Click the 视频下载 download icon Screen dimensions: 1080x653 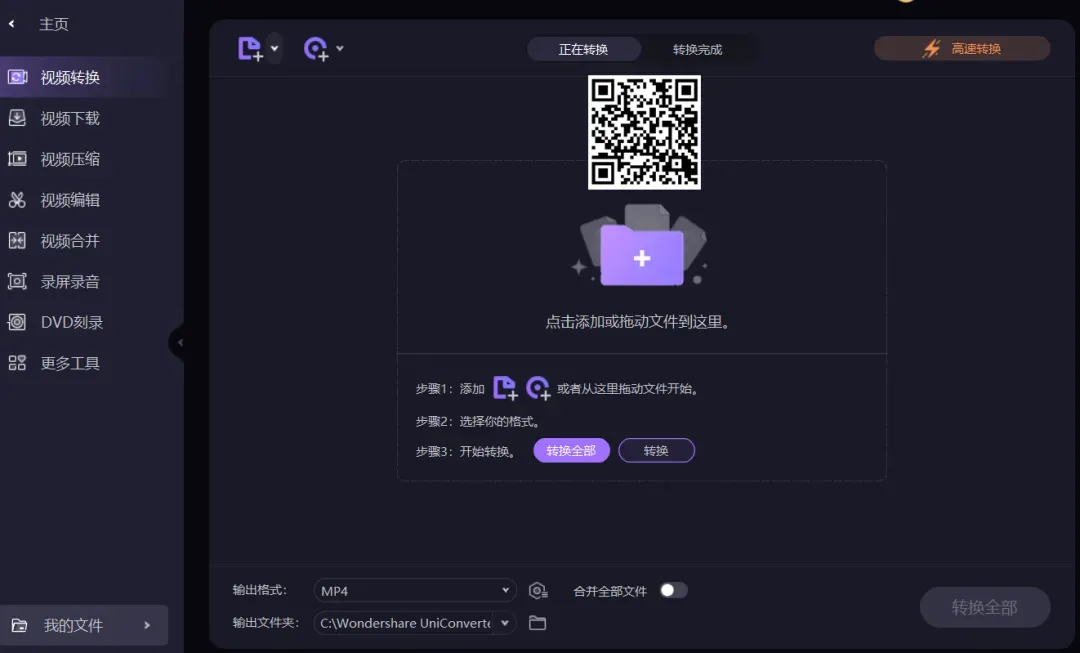pos(17,118)
